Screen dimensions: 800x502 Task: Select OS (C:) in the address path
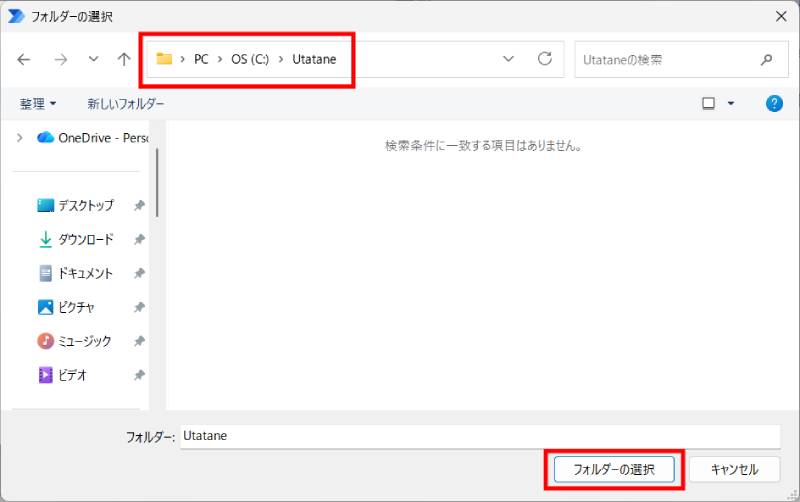(250, 59)
